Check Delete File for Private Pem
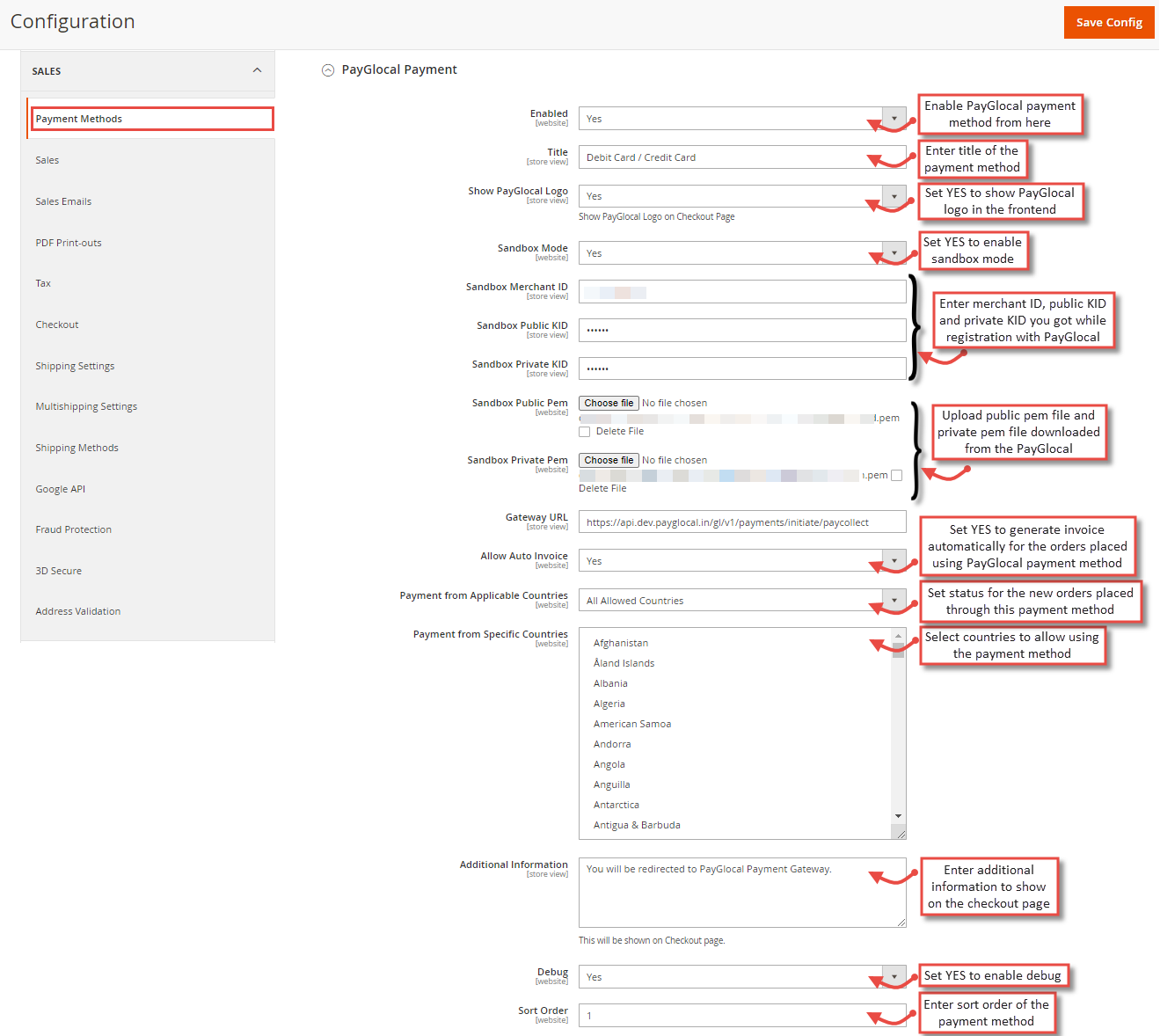1160x1036 pixels. click(x=896, y=476)
